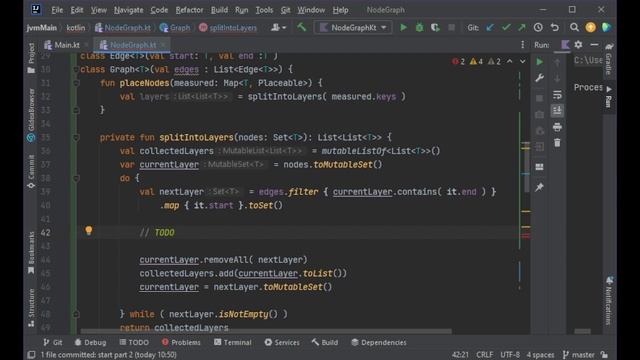The width and height of the screenshot is (640, 360).
Task: Open the user account dropdown in the toolbar
Action: click(278, 27)
